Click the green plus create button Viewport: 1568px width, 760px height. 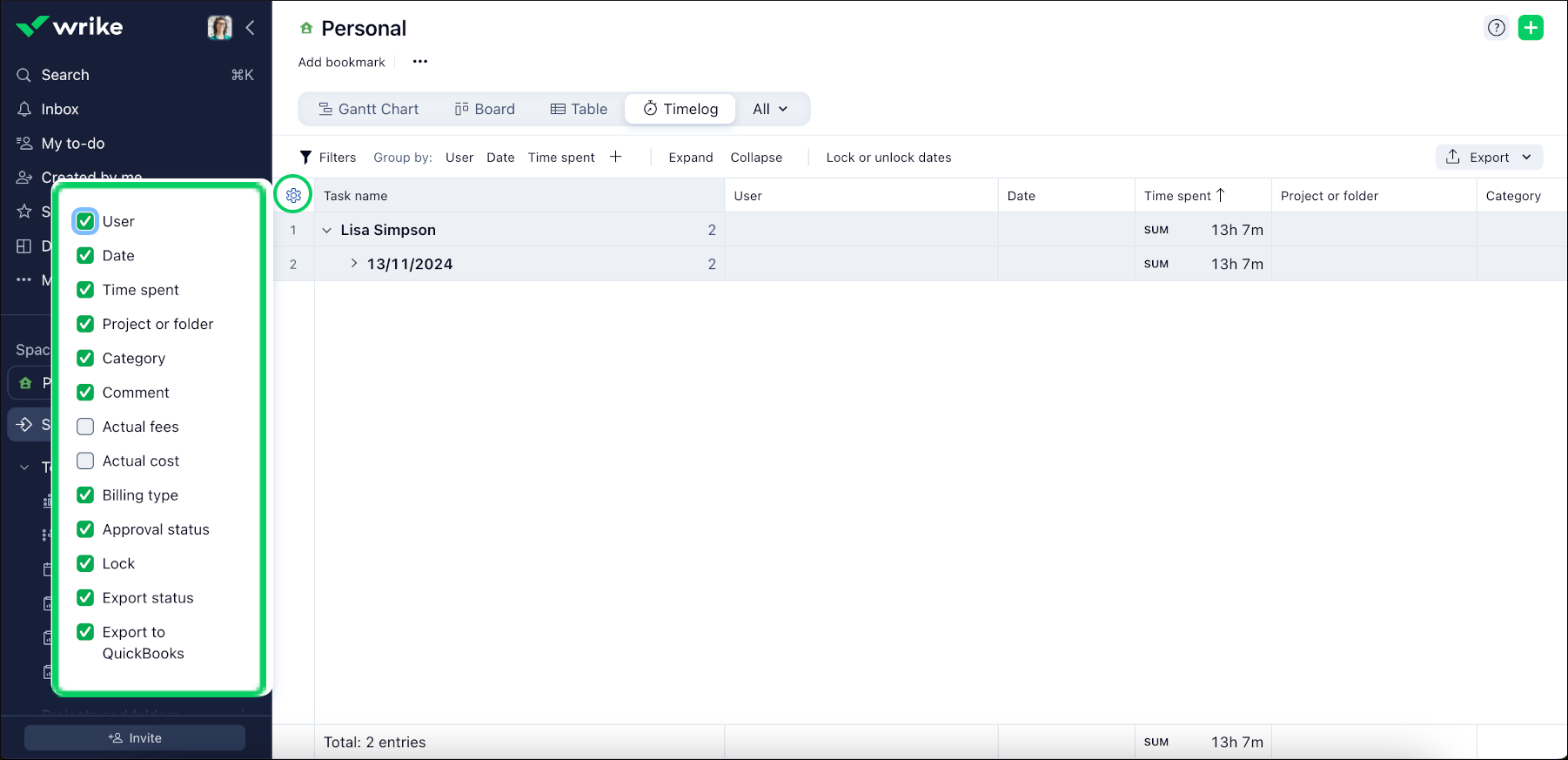(1531, 28)
